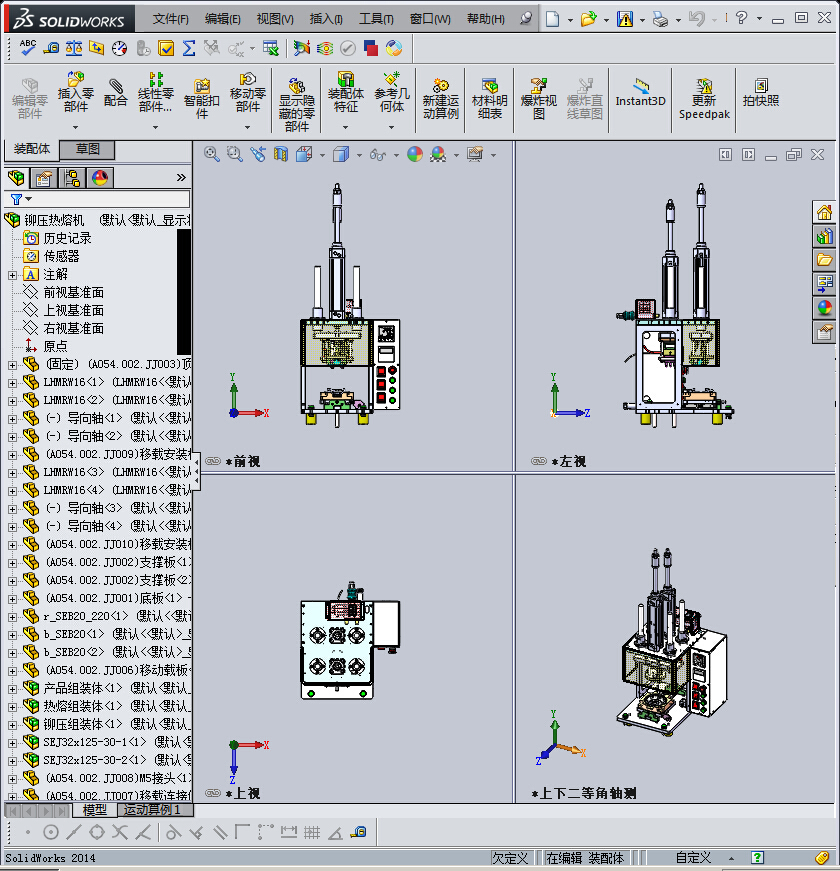Screen dimensions: 840x871
Task: Open Insert Components dropdown arrow
Action: tap(76, 127)
